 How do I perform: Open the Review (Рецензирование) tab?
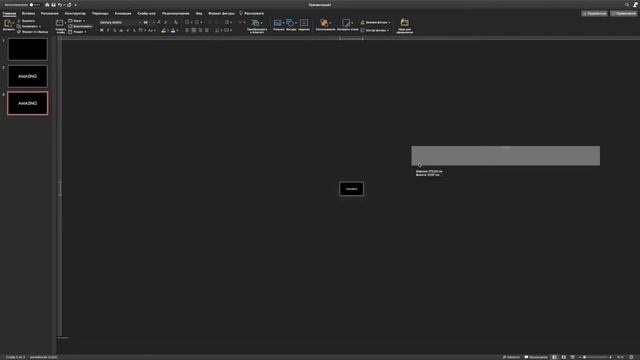176,13
